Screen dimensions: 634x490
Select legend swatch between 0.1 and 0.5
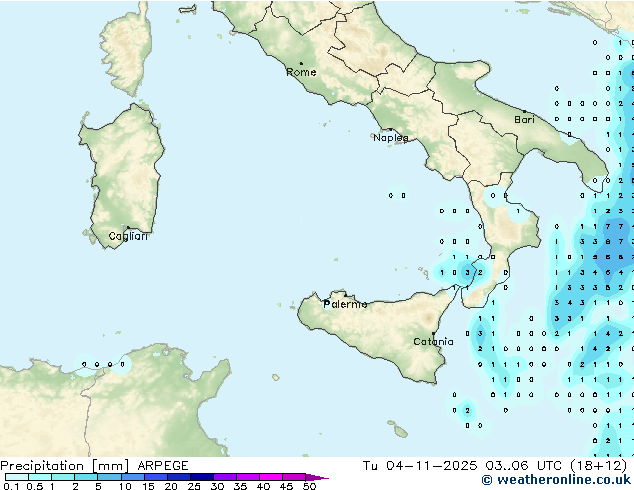click(17, 477)
